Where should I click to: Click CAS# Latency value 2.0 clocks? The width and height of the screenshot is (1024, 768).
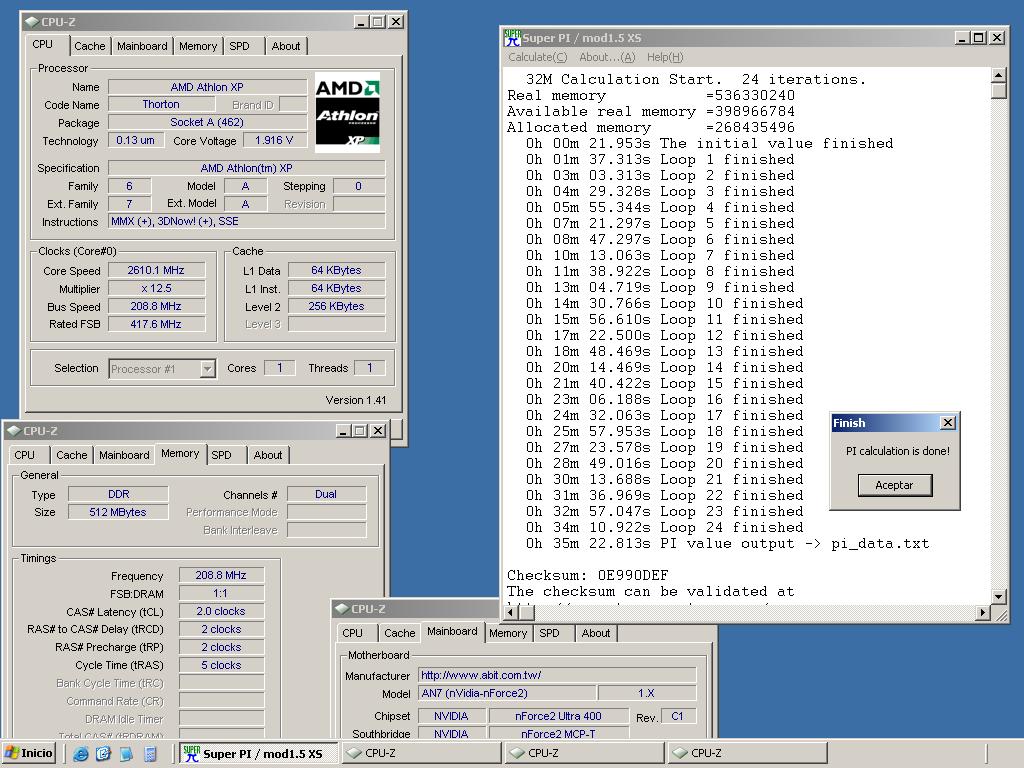click(221, 611)
